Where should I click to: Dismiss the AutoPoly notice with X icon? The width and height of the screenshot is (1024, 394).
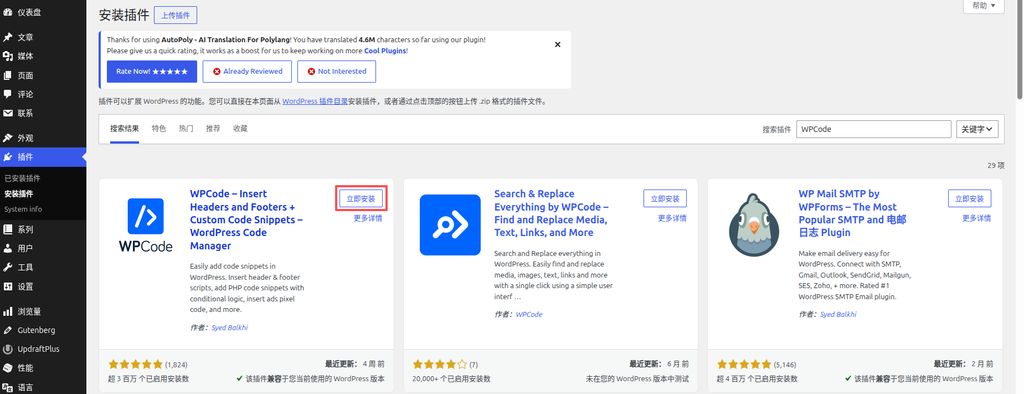pyautogui.click(x=557, y=44)
